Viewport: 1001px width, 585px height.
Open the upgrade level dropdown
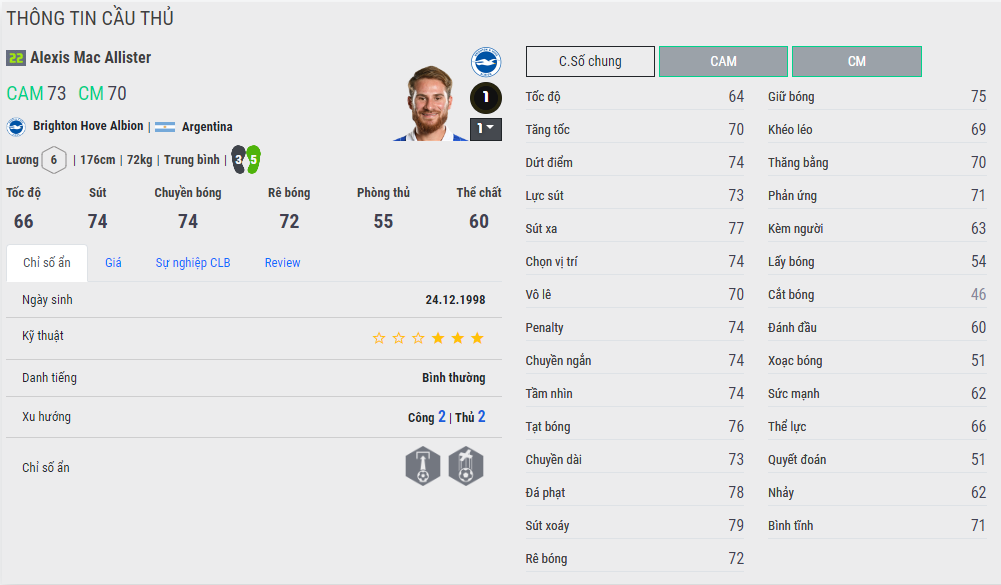pos(486,129)
